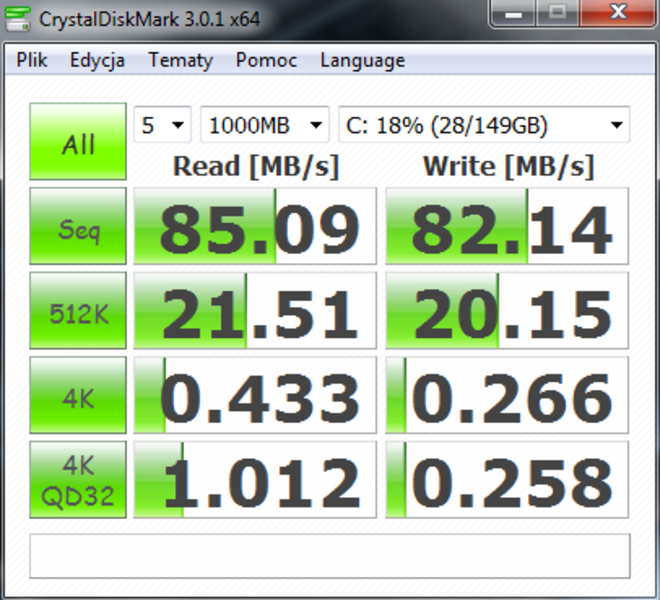Open the Tematy menu
The width and height of the screenshot is (660, 600).
pos(180,60)
